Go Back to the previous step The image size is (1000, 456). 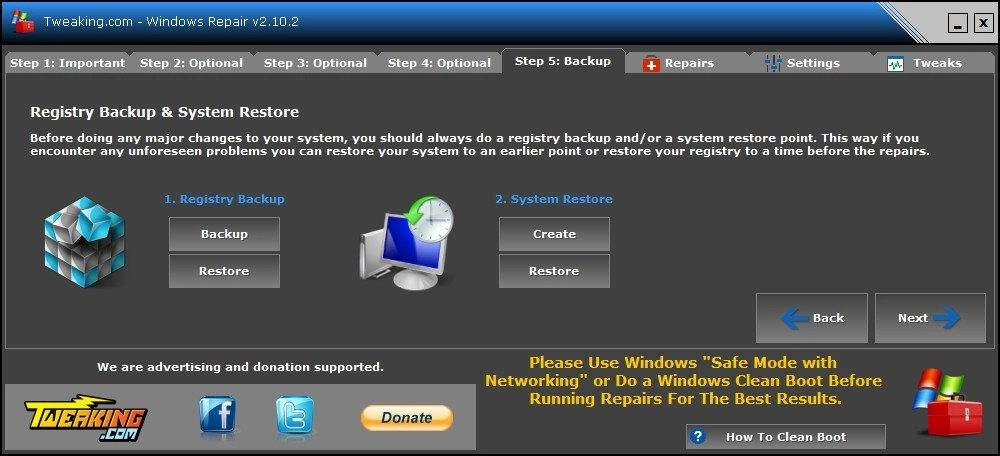pos(812,318)
